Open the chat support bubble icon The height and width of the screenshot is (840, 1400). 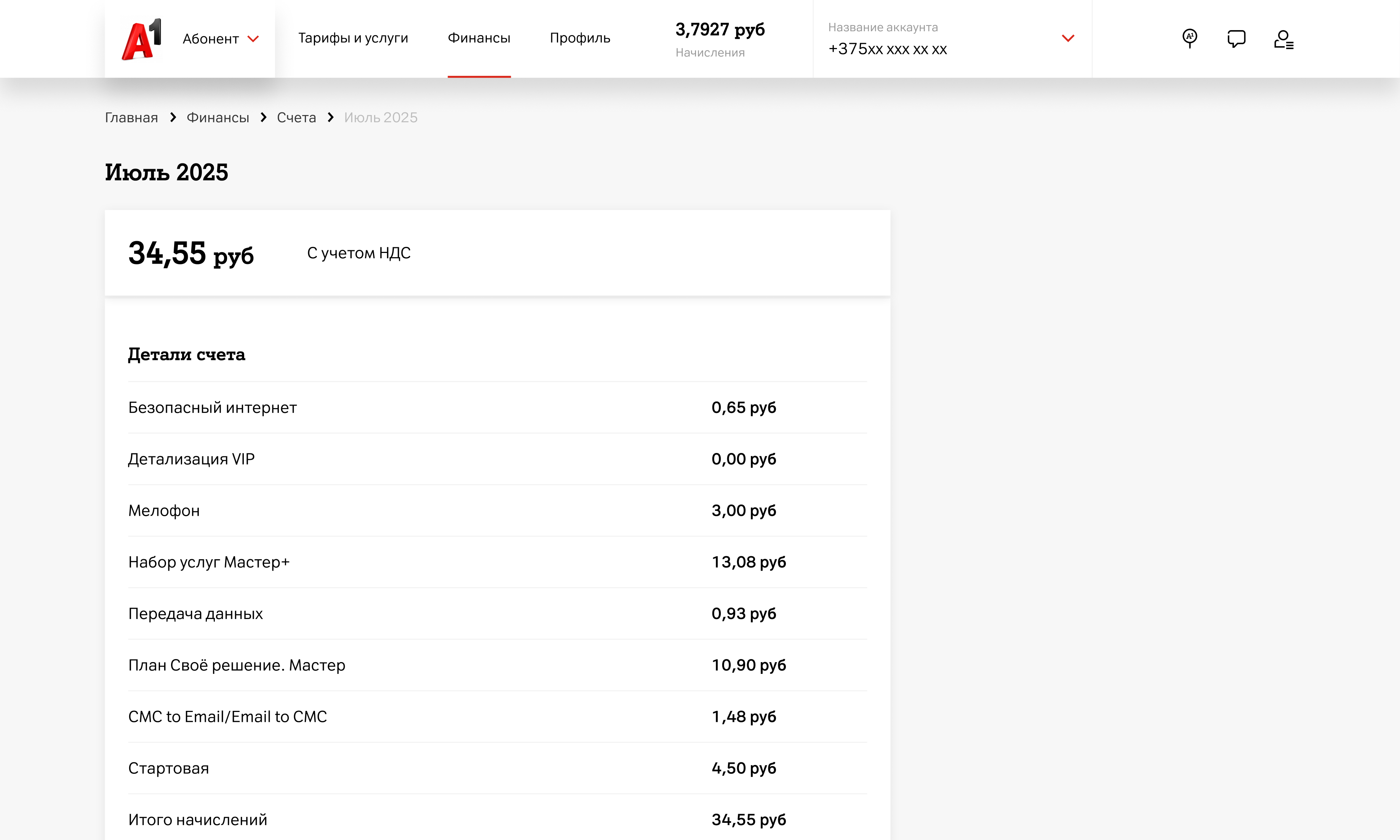point(1236,38)
